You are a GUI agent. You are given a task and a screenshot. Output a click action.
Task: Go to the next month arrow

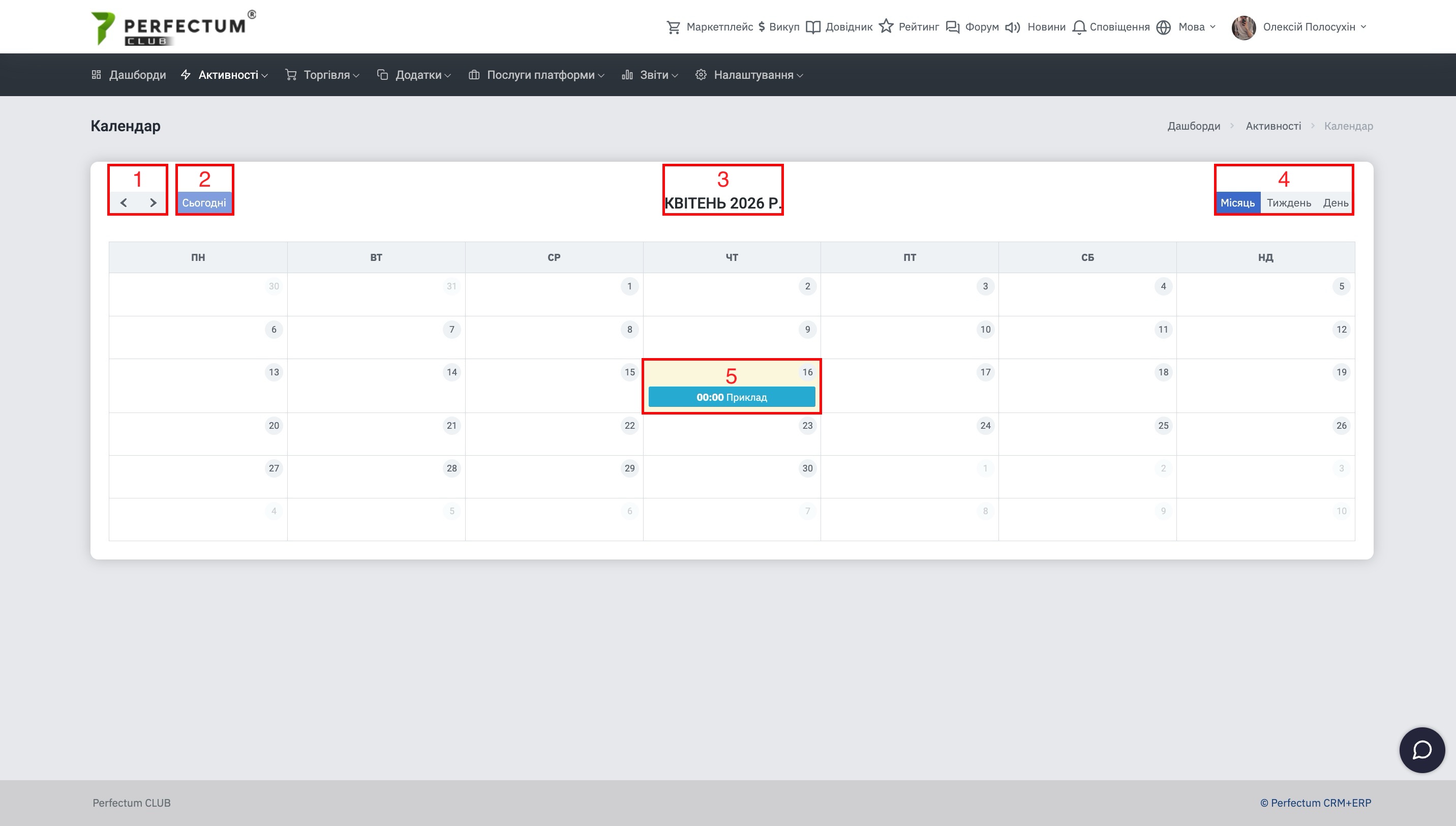click(153, 202)
